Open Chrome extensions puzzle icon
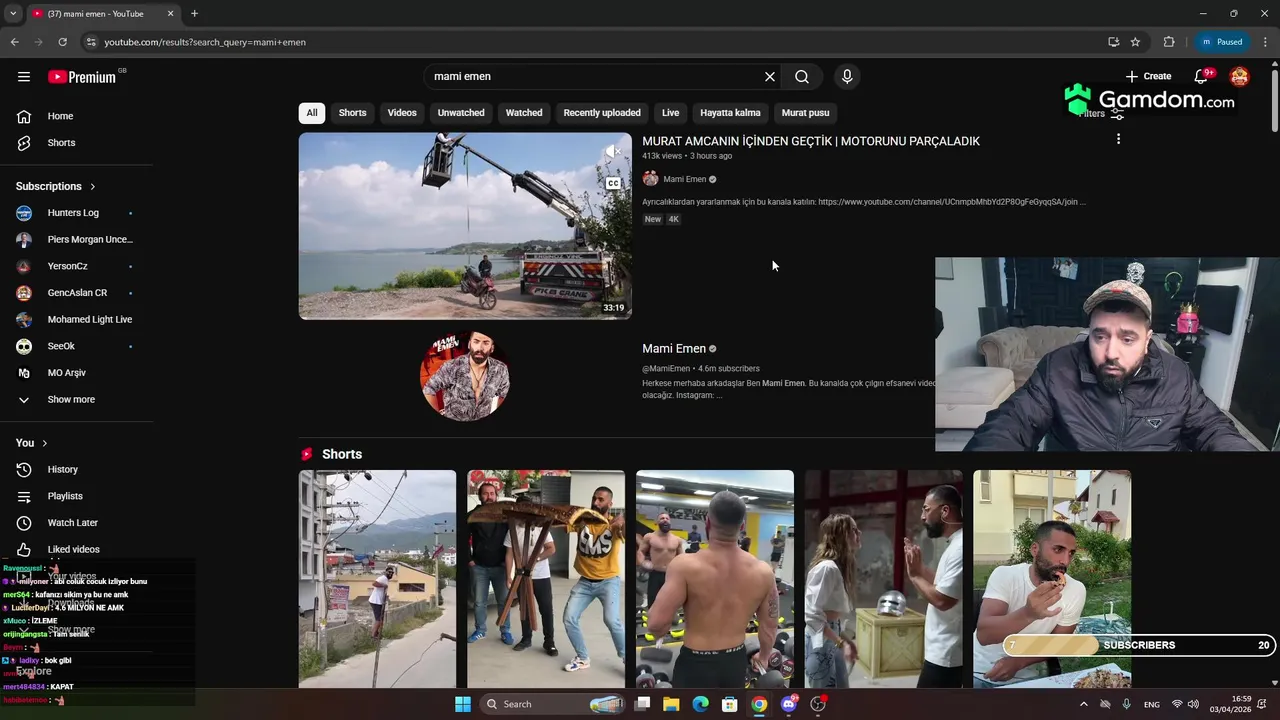The image size is (1280, 720). pos(1169,42)
